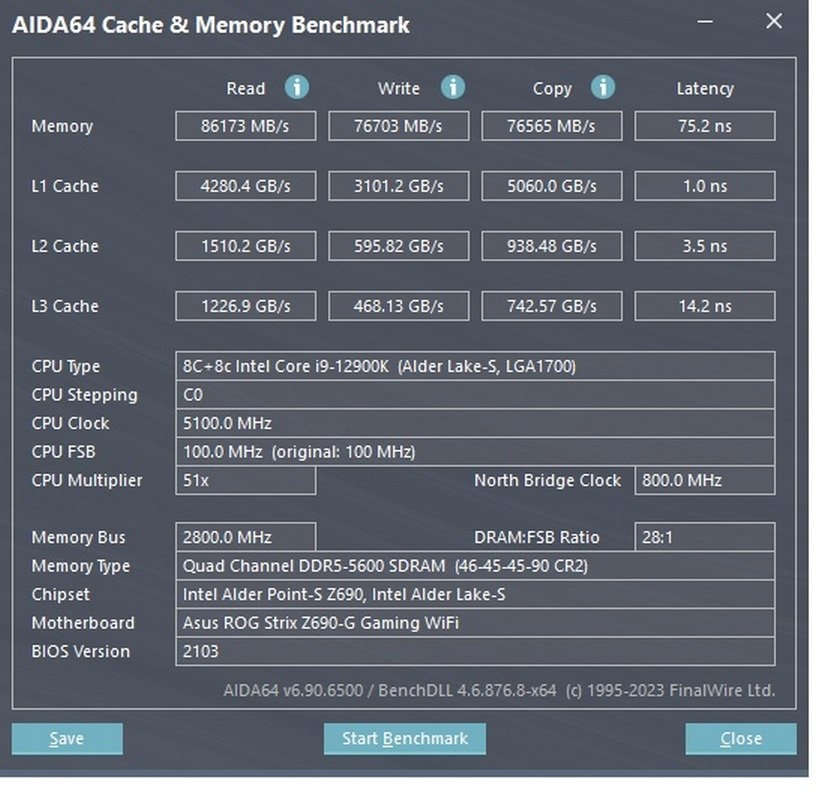
Task: Click the Close button
Action: [741, 739]
